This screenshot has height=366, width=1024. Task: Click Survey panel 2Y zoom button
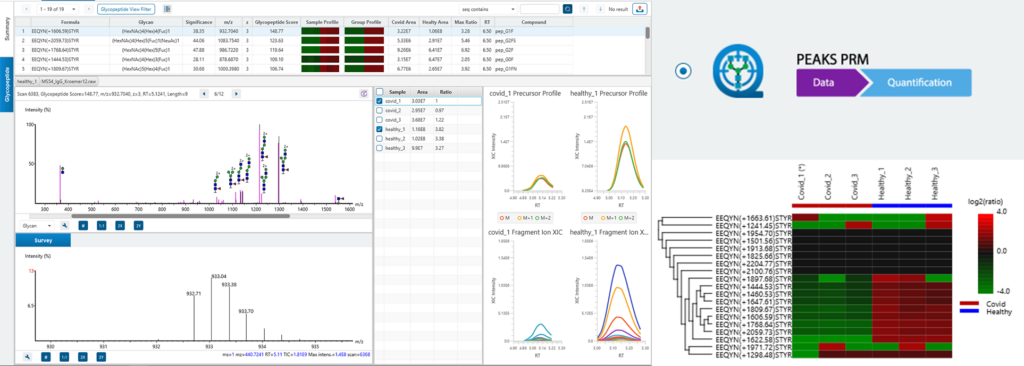click(101, 356)
